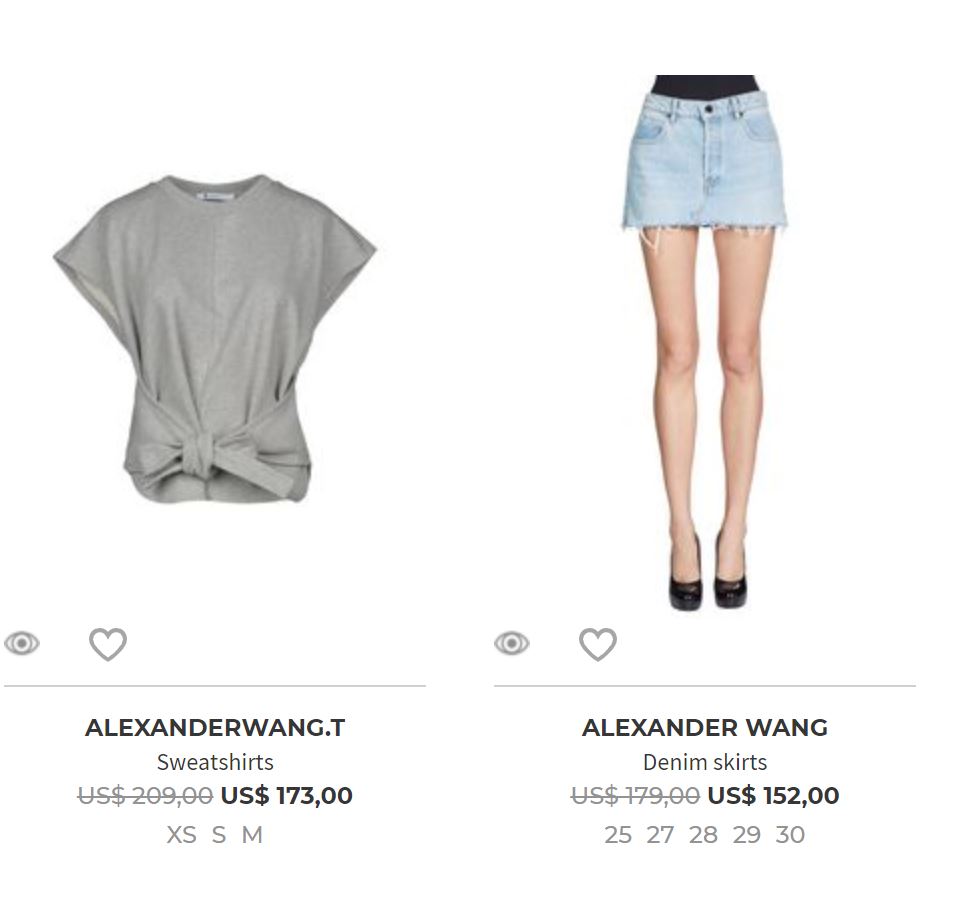Open the grey sweatshirt product image
This screenshot has width=956, height=909.
[x=215, y=339]
